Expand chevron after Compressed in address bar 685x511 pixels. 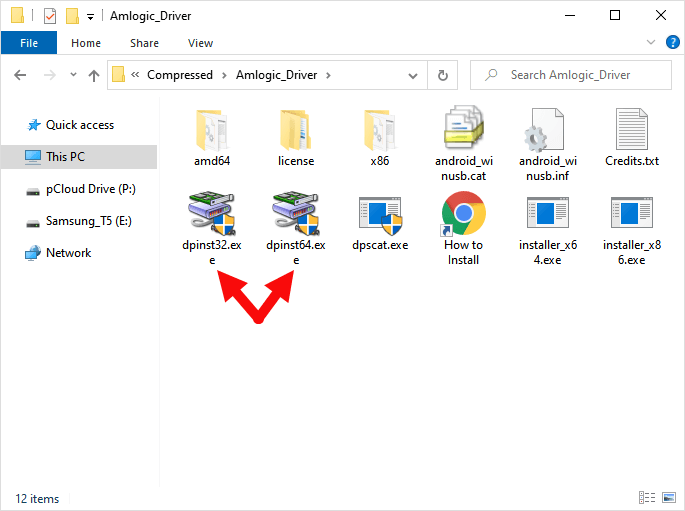(x=224, y=76)
